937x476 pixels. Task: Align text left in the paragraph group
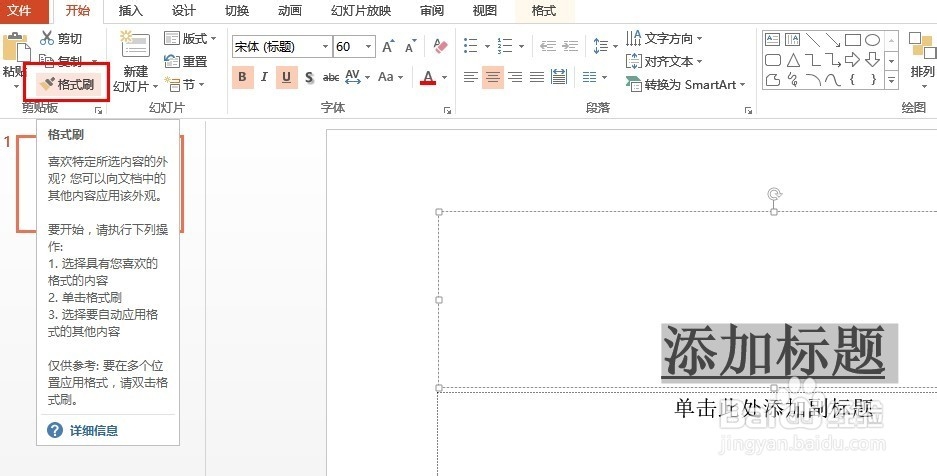pyautogui.click(x=471, y=77)
